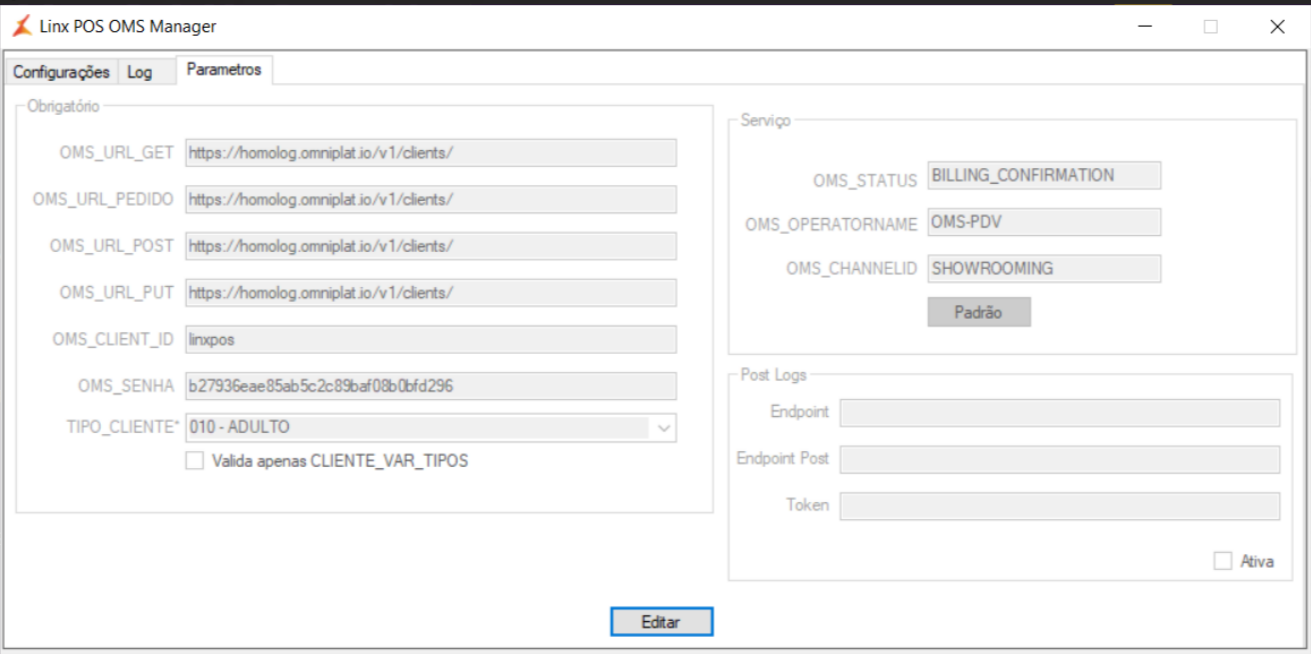
Task: Click the OMS_CHANNELID field
Action: [x=1044, y=268]
